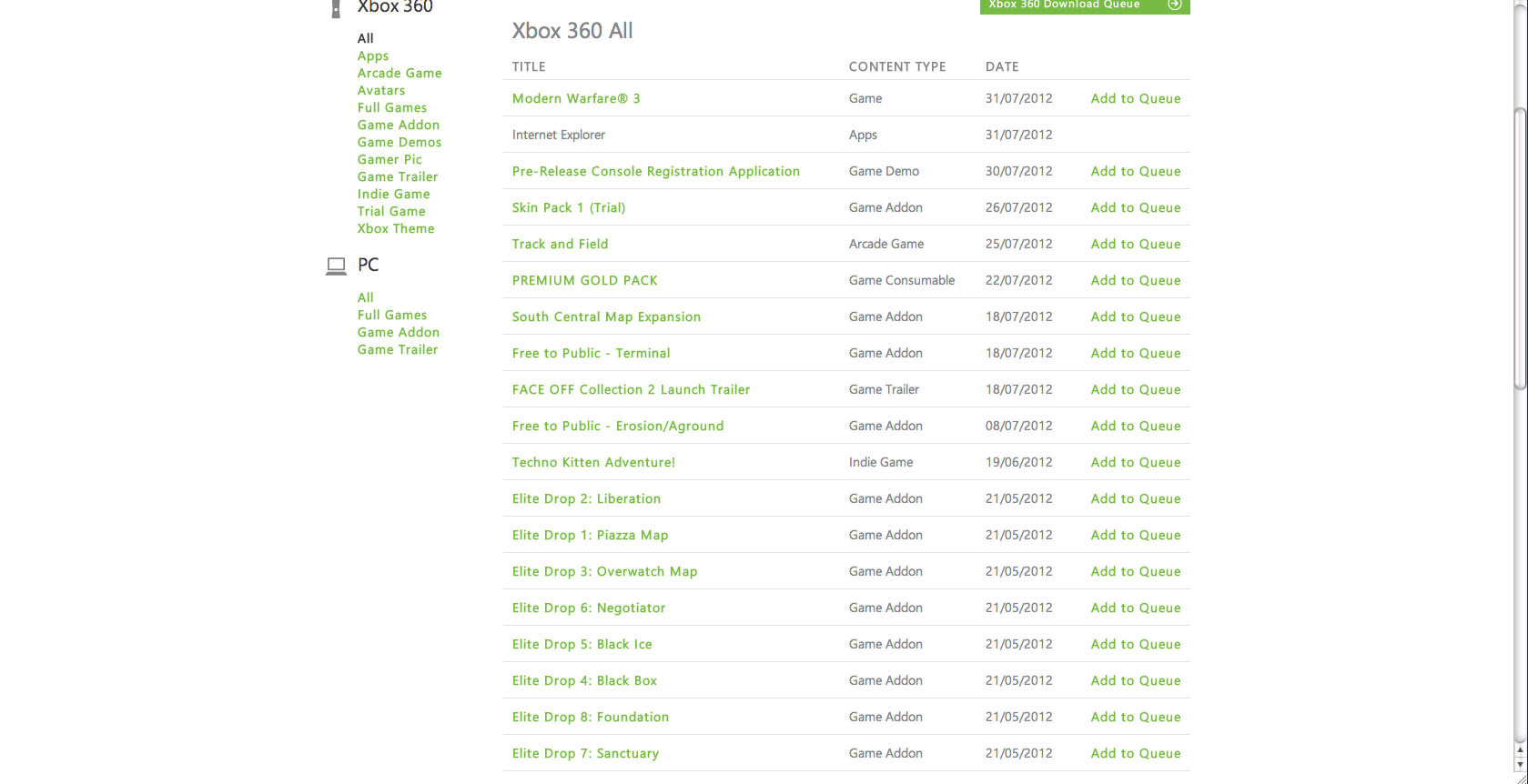
Task: Open Elite Drop 1: Piazza Map
Action: [591, 535]
